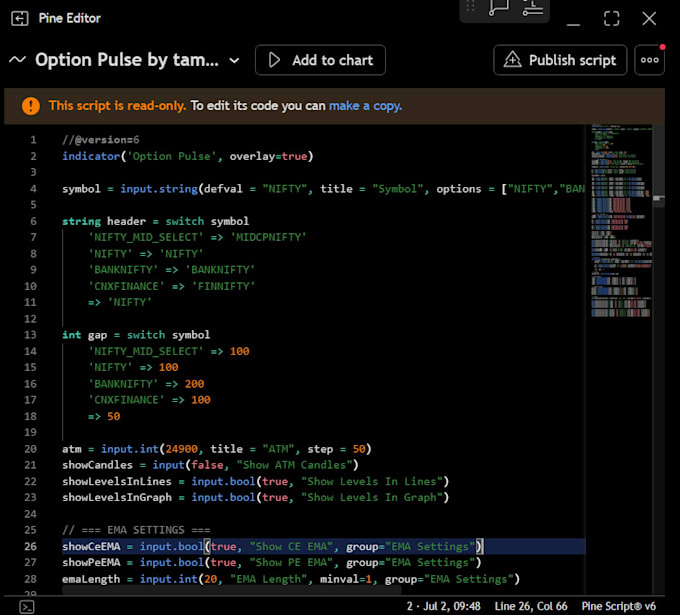Screen dimensions: 680x615
Task: Click the script type wave icon beside the title
Action: 17,59
